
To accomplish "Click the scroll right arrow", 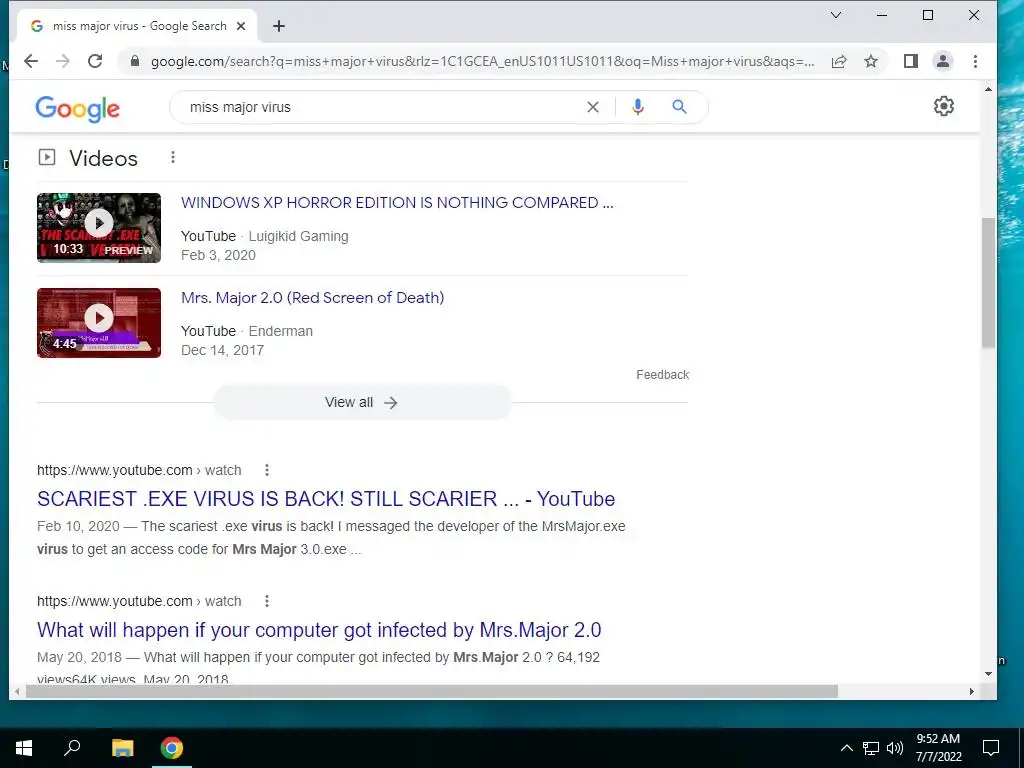I will [972, 692].
